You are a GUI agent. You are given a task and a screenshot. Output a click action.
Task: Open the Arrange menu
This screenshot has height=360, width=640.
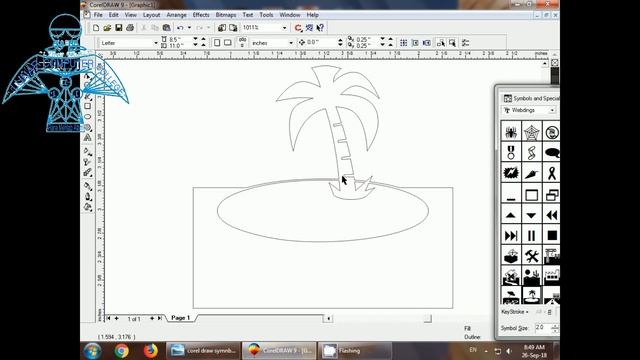tap(176, 15)
